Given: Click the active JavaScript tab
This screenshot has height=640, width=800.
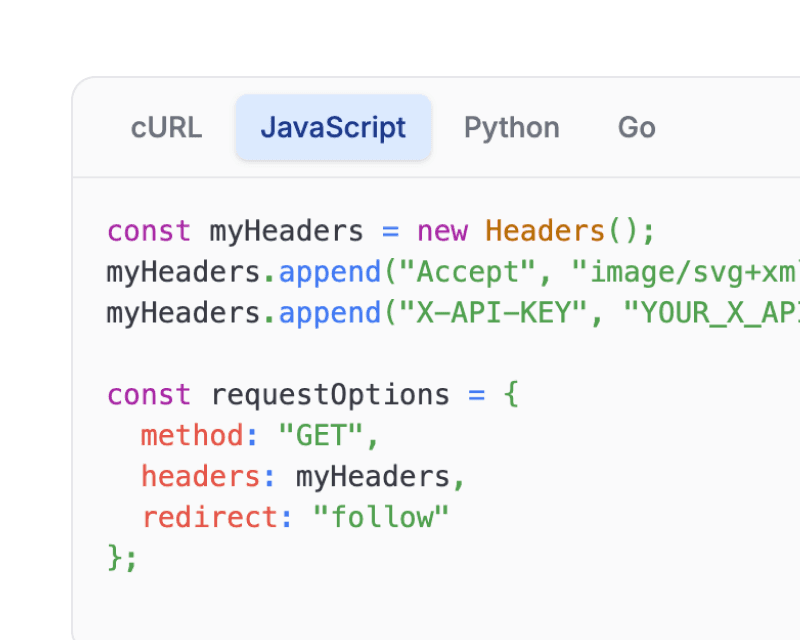Looking at the screenshot, I should [333, 127].
